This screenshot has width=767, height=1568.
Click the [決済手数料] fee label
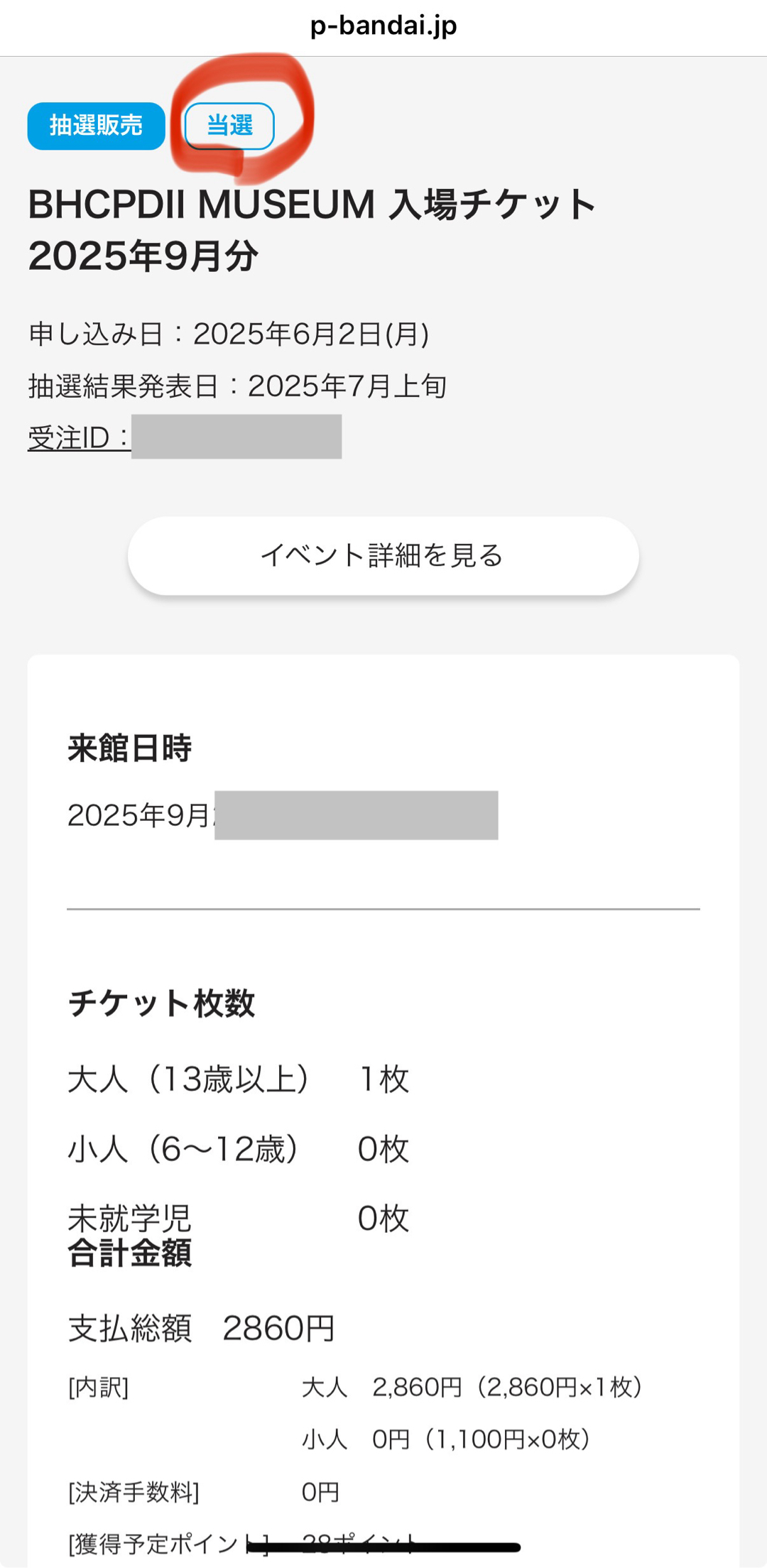pyautogui.click(x=134, y=1492)
